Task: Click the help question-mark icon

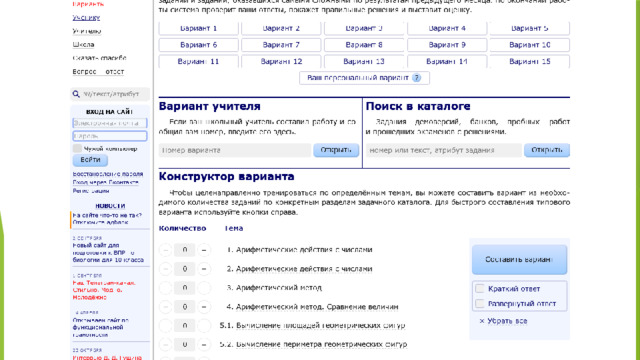Action: click(416, 78)
